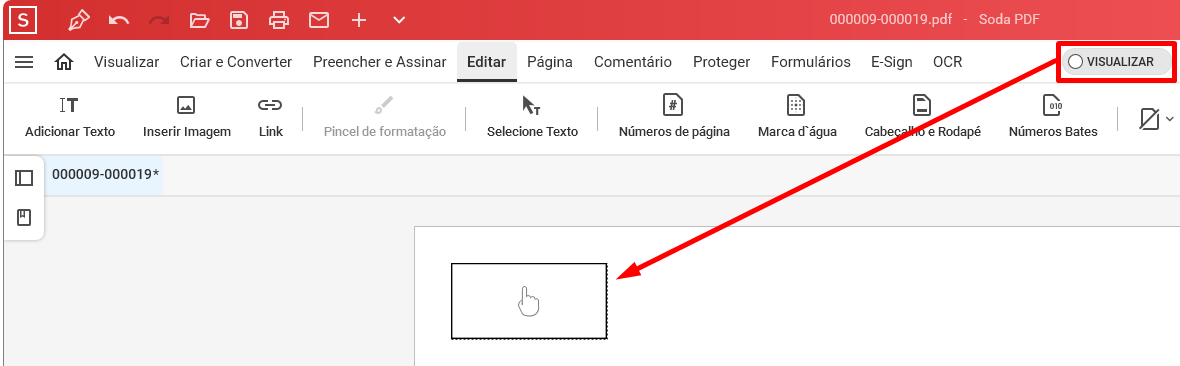The height and width of the screenshot is (366, 1180).
Task: Open the Proteger tab
Action: [x=722, y=62]
